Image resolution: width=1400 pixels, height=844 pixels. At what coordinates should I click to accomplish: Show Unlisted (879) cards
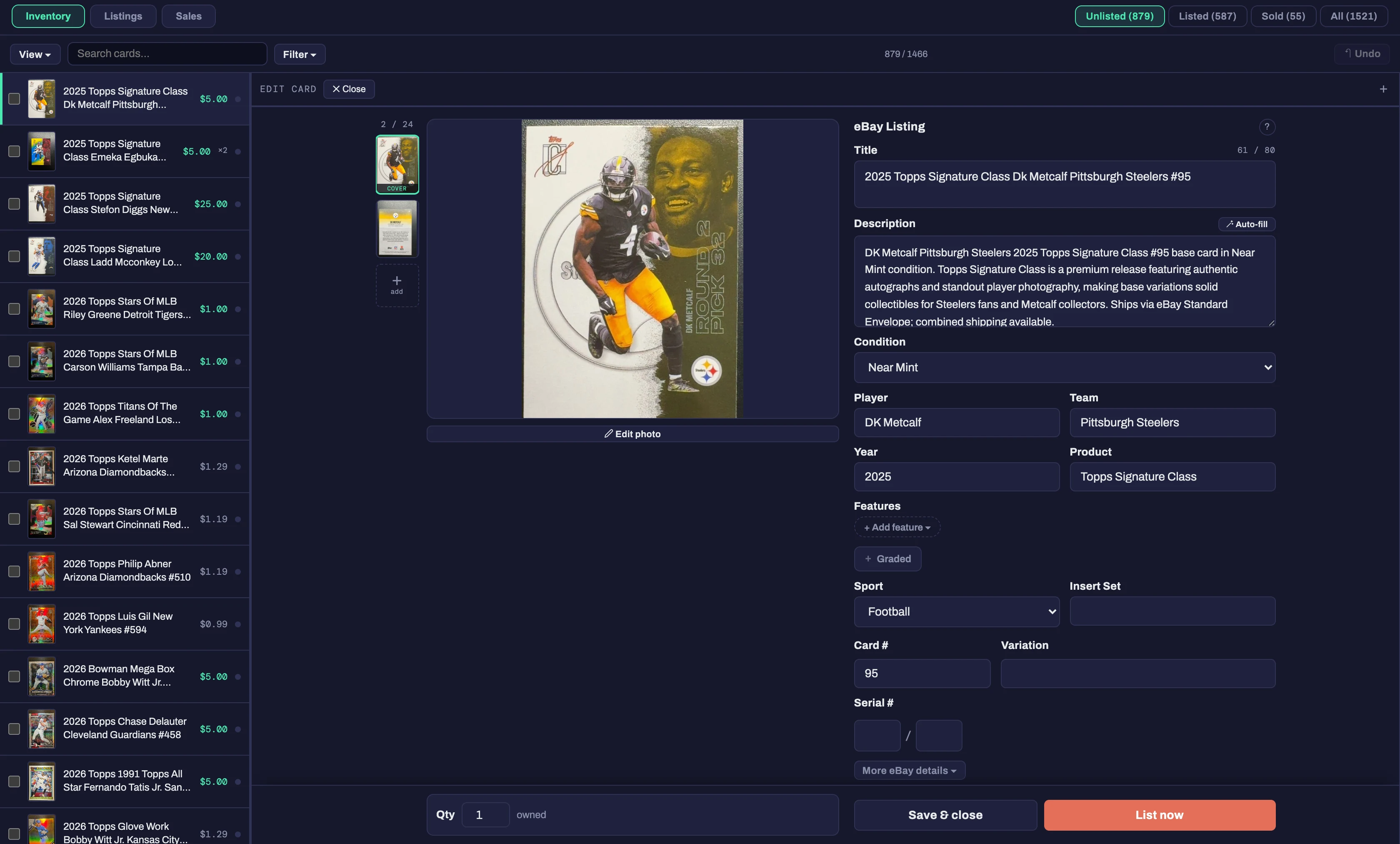coord(1119,16)
